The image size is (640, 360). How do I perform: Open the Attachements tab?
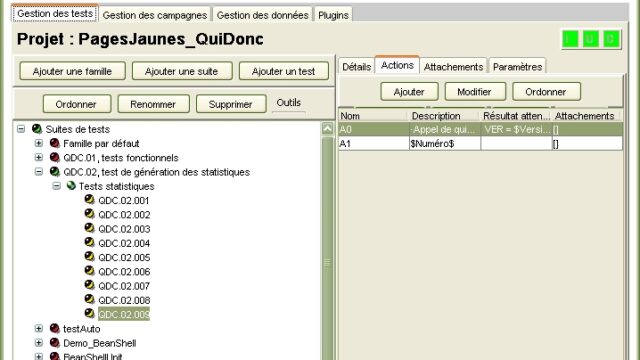pyautogui.click(x=453, y=67)
